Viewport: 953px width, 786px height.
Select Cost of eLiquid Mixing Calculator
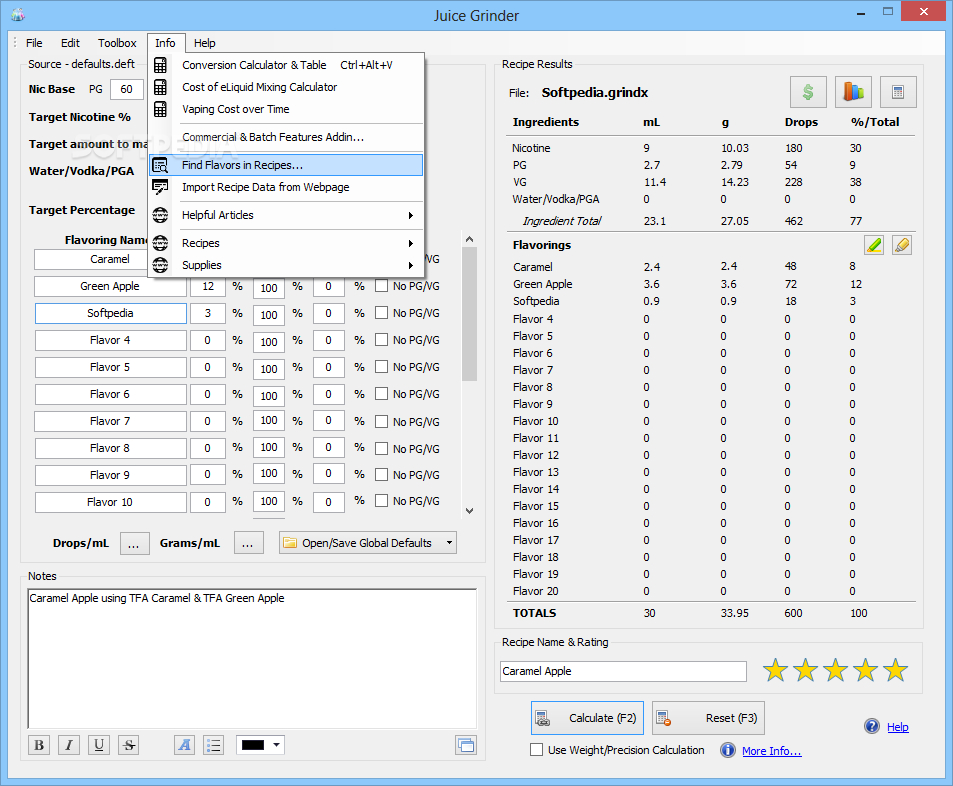286,87
